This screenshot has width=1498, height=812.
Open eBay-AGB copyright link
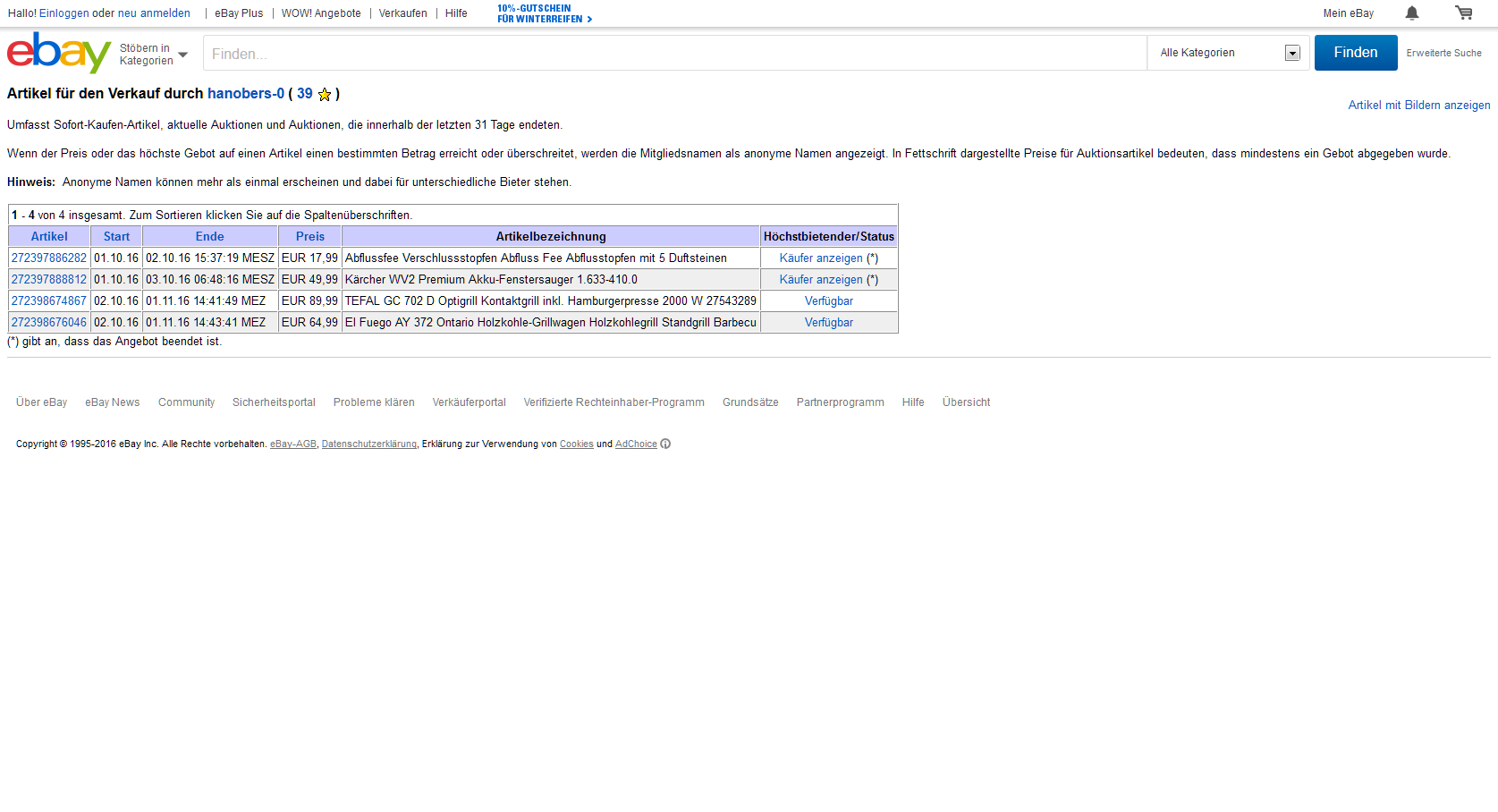(293, 444)
